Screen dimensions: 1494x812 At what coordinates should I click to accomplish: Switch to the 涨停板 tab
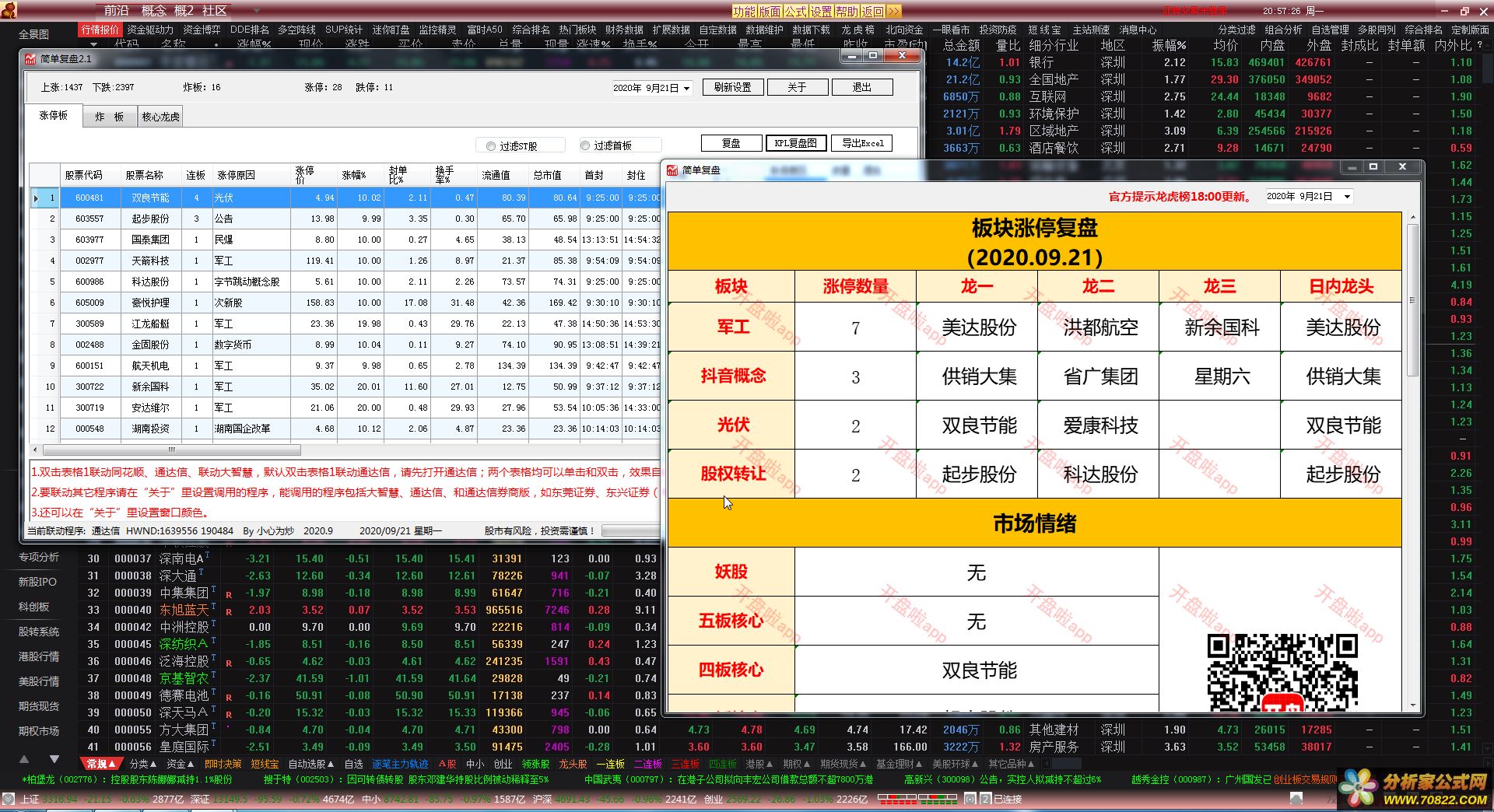click(x=54, y=115)
